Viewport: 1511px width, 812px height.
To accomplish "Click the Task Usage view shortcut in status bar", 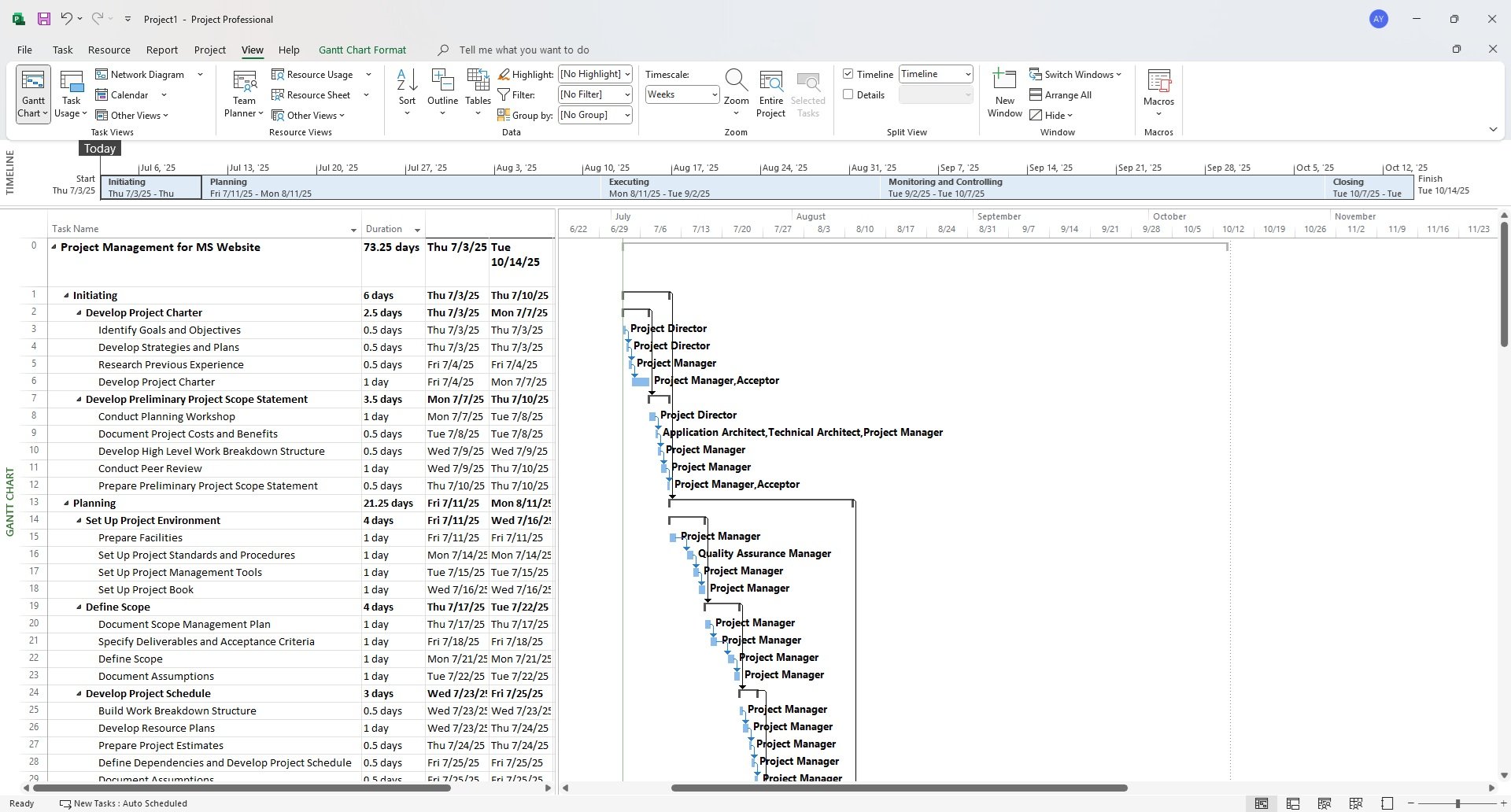I will tap(1293, 803).
